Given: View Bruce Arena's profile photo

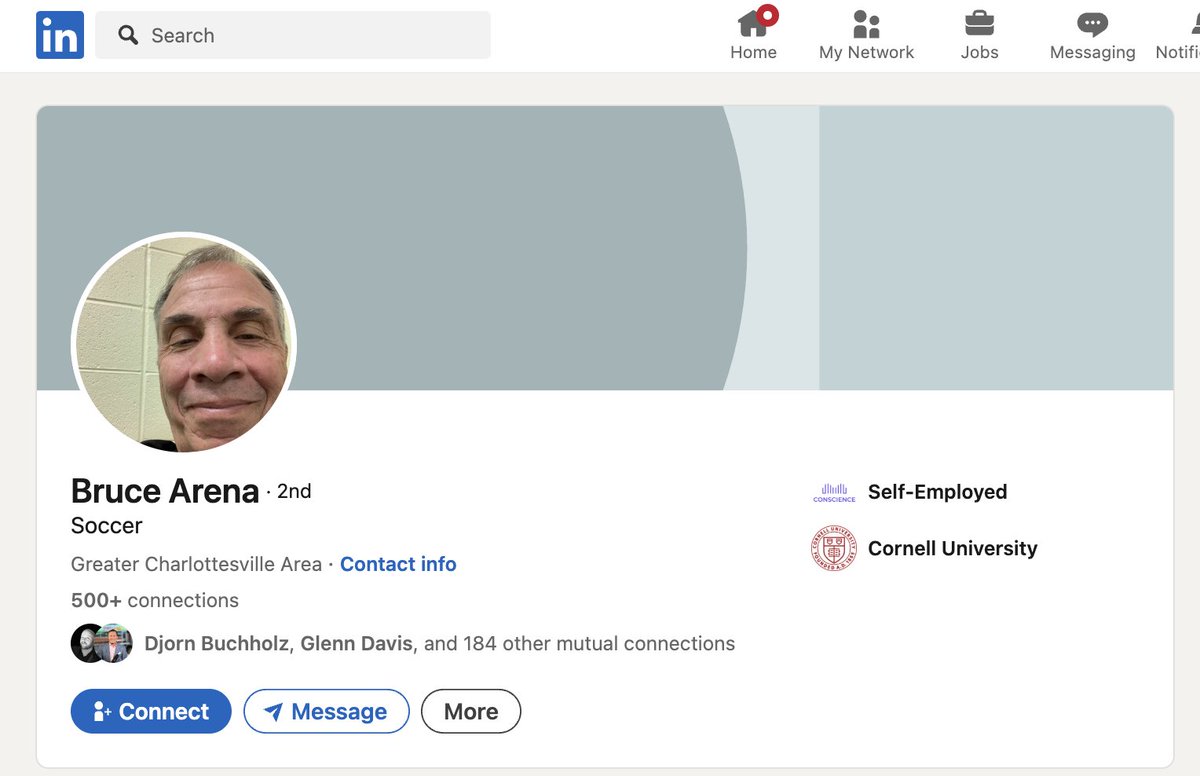Looking at the screenshot, I should pos(184,345).
